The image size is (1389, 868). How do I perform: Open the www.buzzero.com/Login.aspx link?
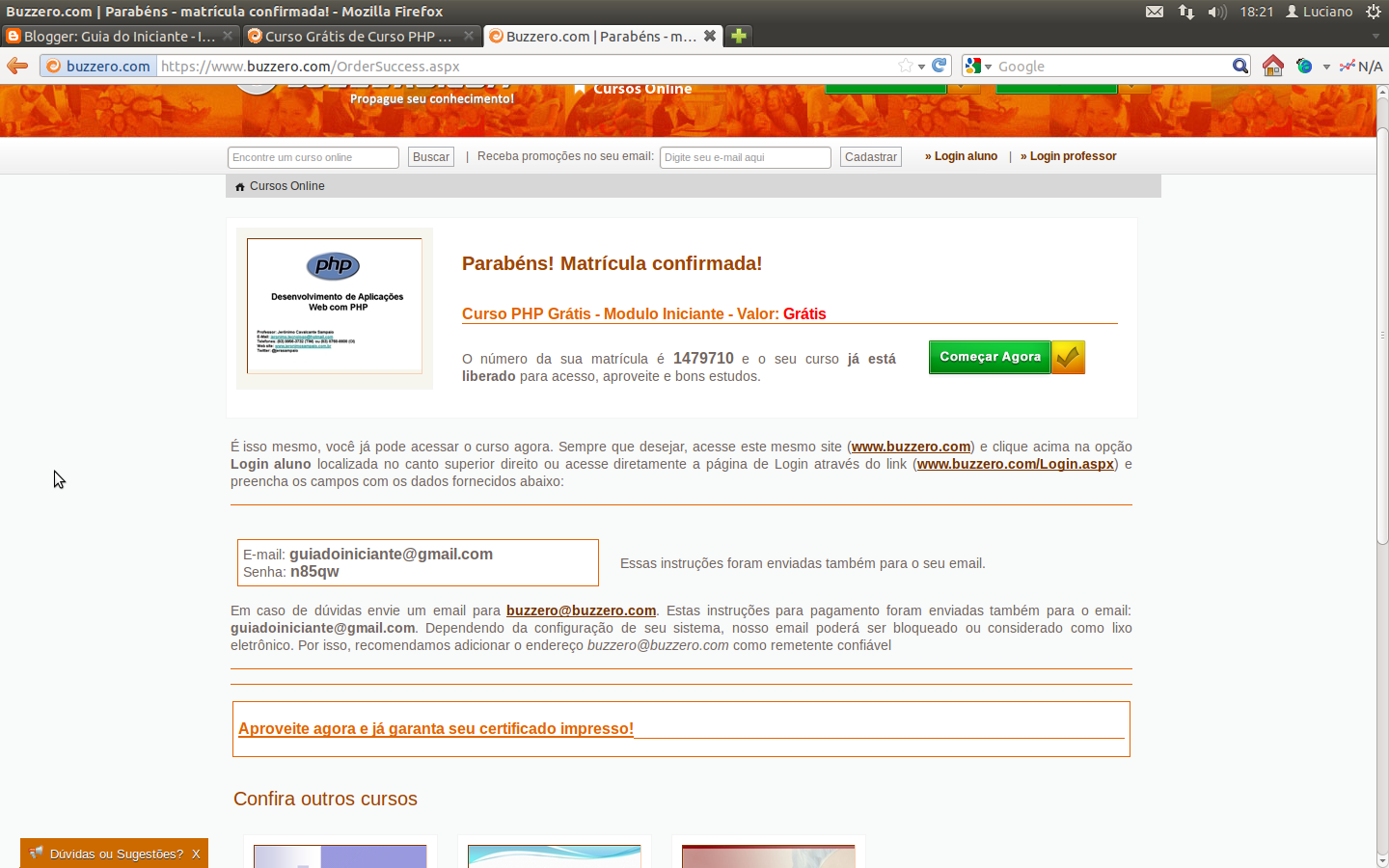(x=1016, y=464)
